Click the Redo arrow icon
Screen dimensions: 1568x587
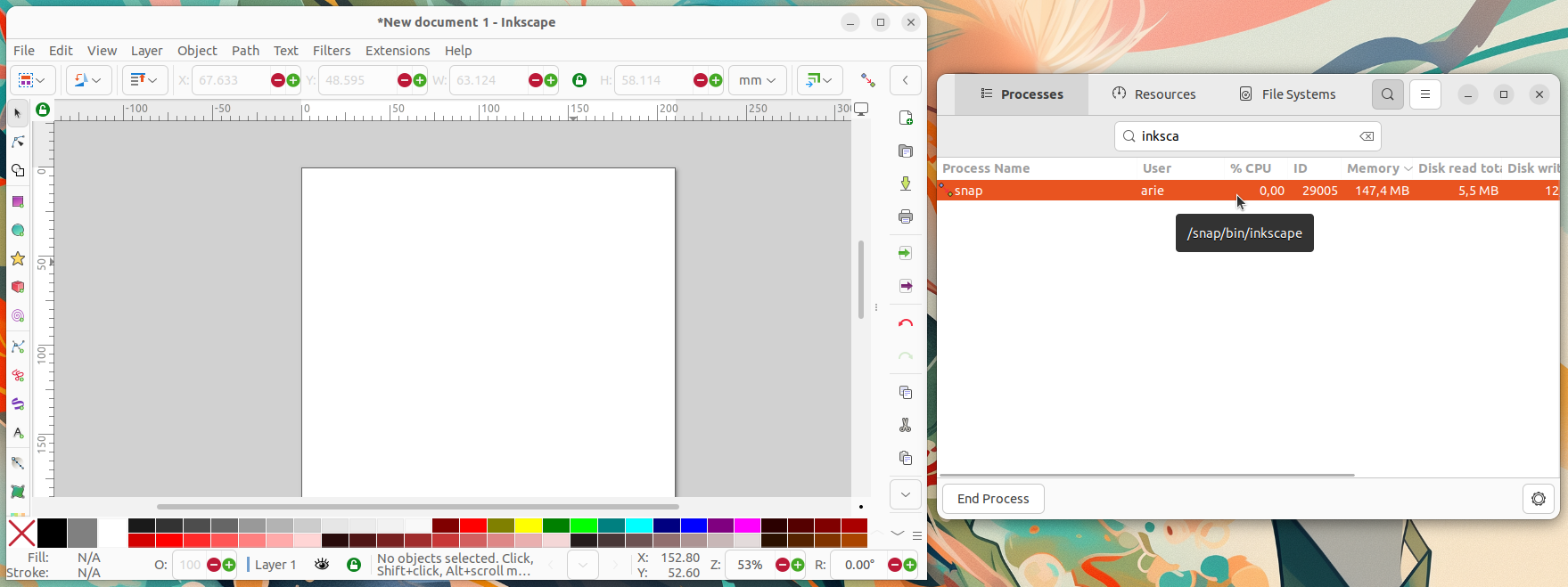click(x=906, y=355)
